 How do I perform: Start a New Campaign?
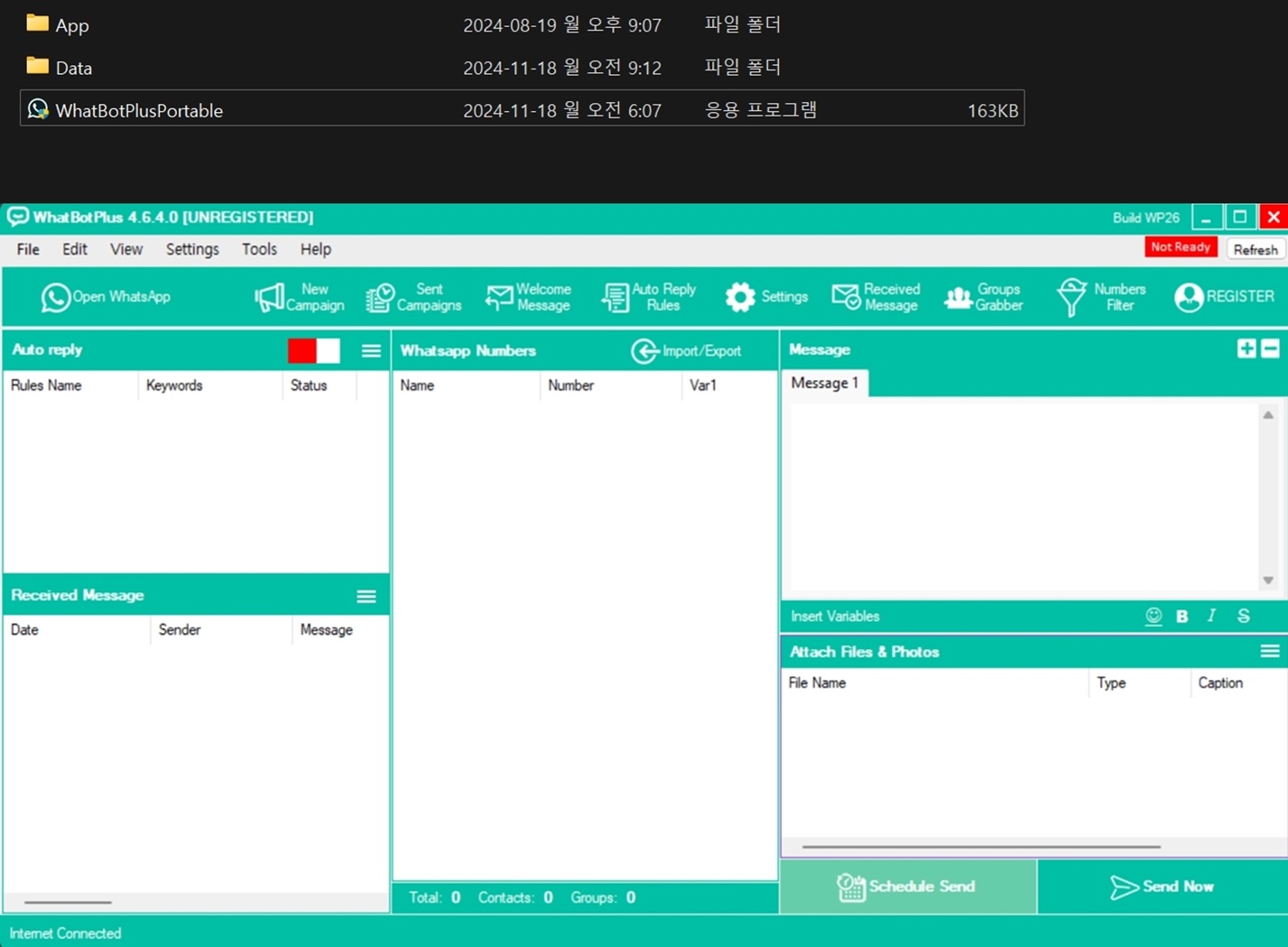pyautogui.click(x=300, y=297)
